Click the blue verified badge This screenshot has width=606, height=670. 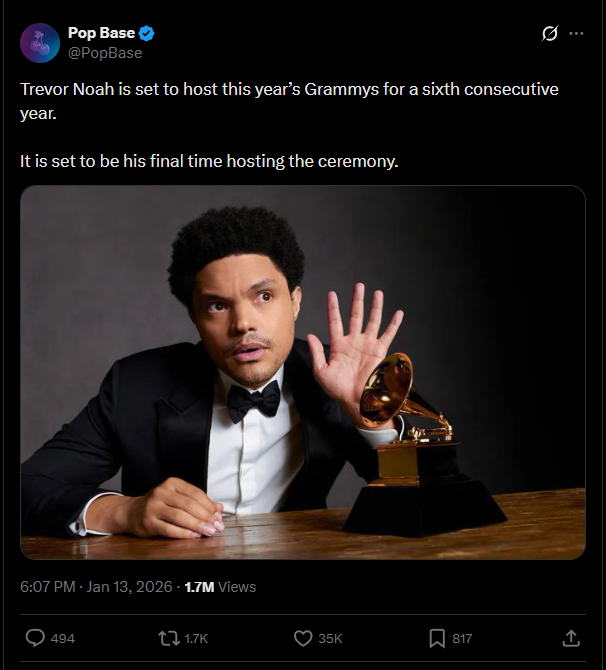pos(147,33)
